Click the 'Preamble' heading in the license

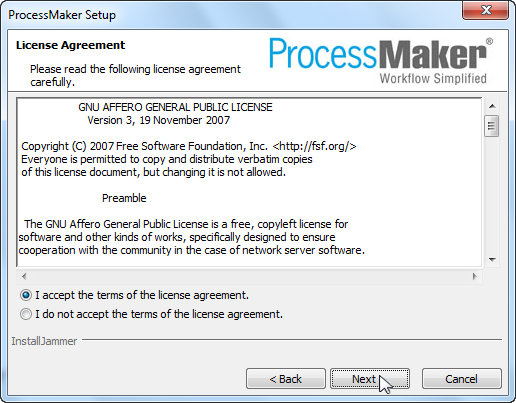point(124,198)
